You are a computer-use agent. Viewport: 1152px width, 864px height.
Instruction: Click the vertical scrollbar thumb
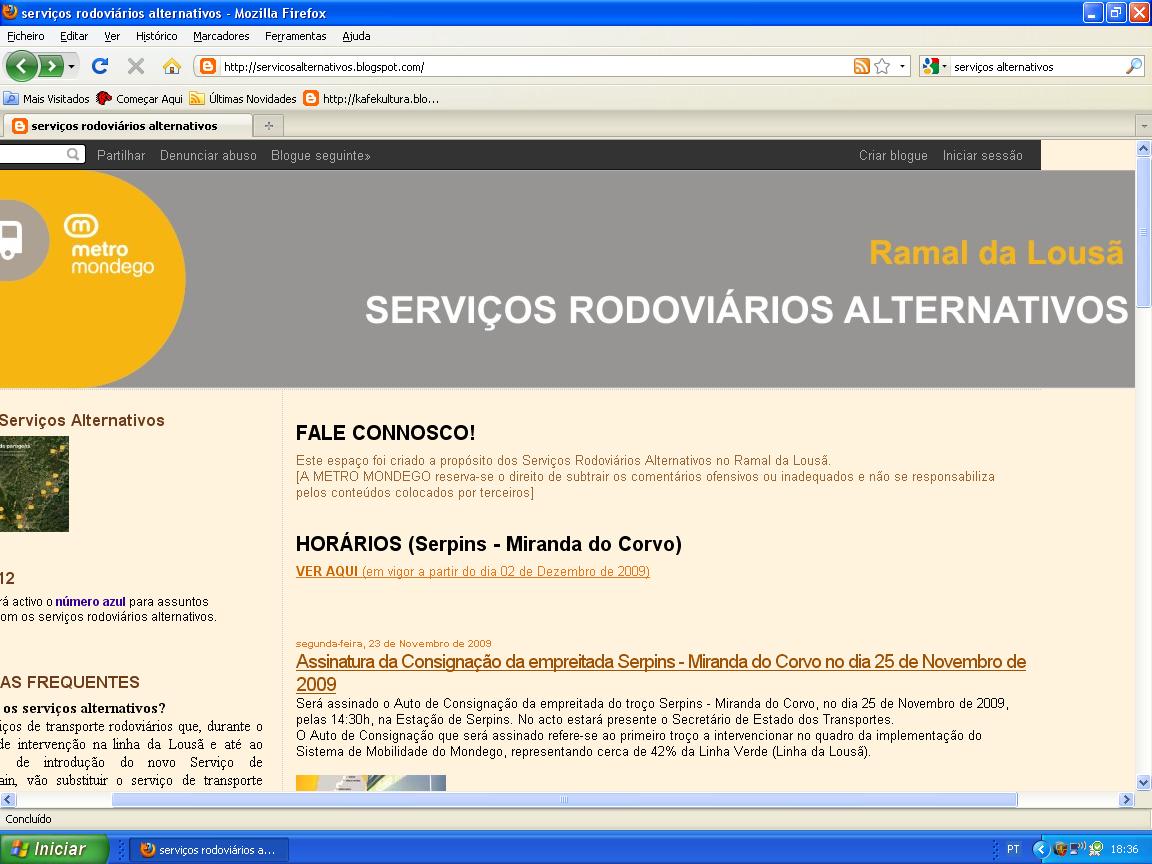point(1143,231)
